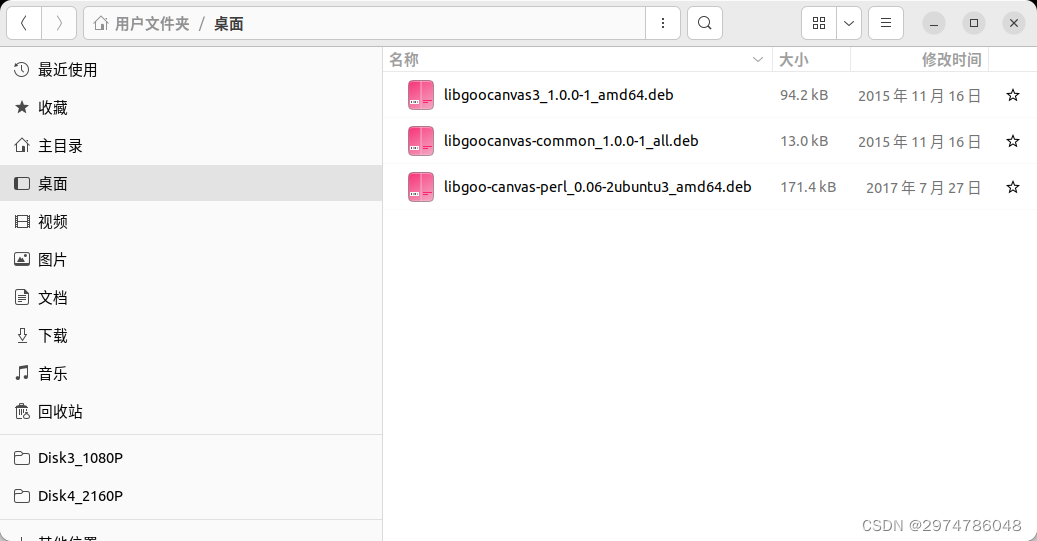The width and height of the screenshot is (1037, 541).
Task: Go forward with the right arrow button
Action: 59,24
